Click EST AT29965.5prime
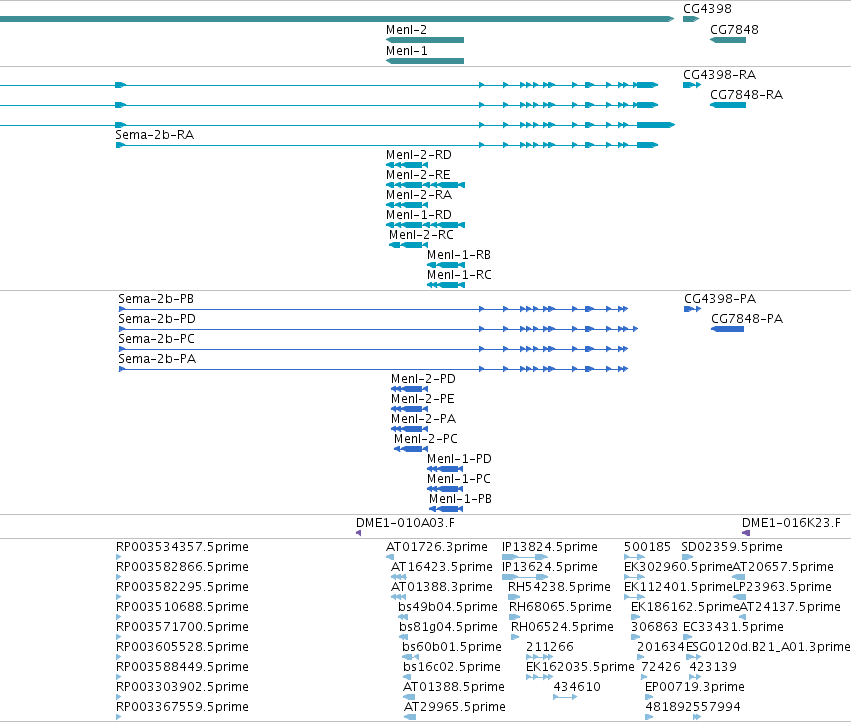 coord(410,717)
